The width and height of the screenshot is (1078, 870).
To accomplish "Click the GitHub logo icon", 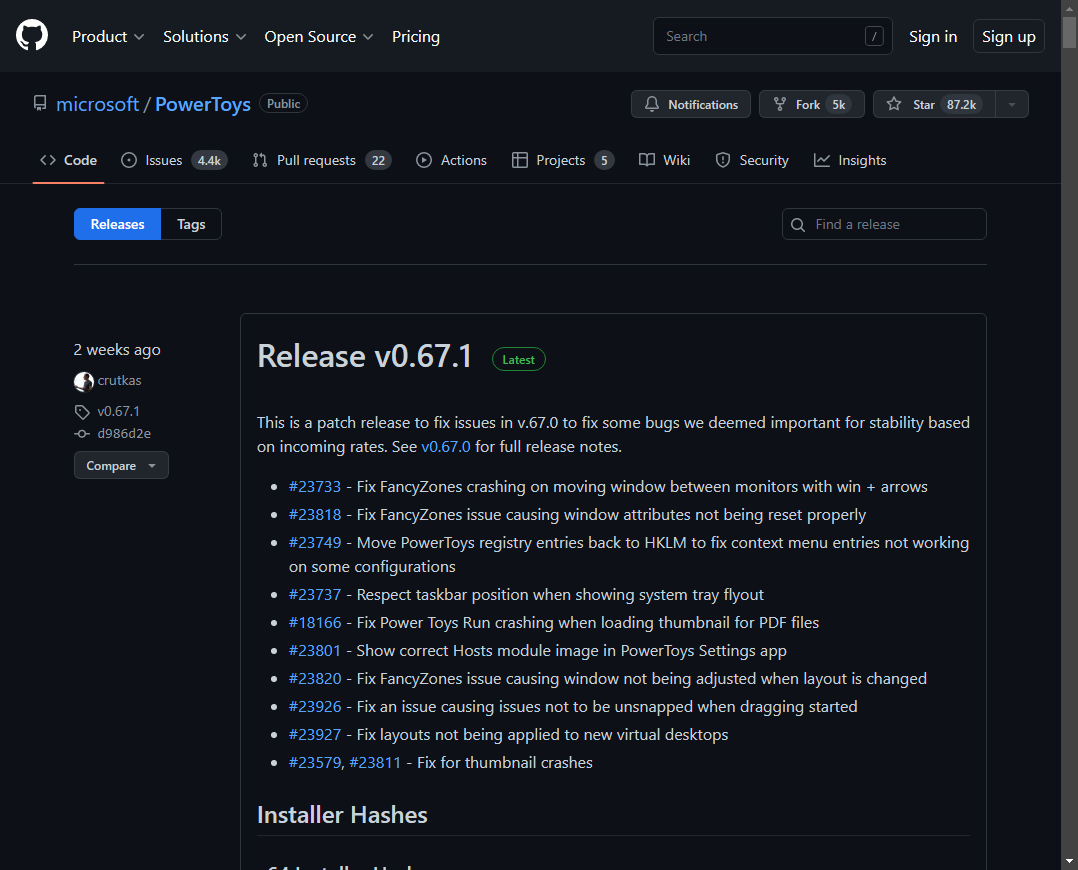I will pos(32,36).
